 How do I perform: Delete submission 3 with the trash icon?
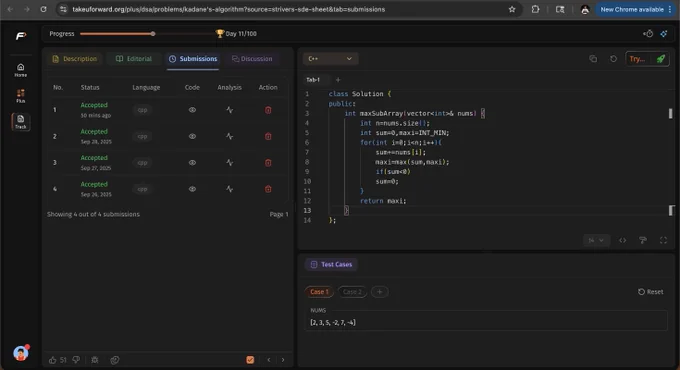(268, 163)
